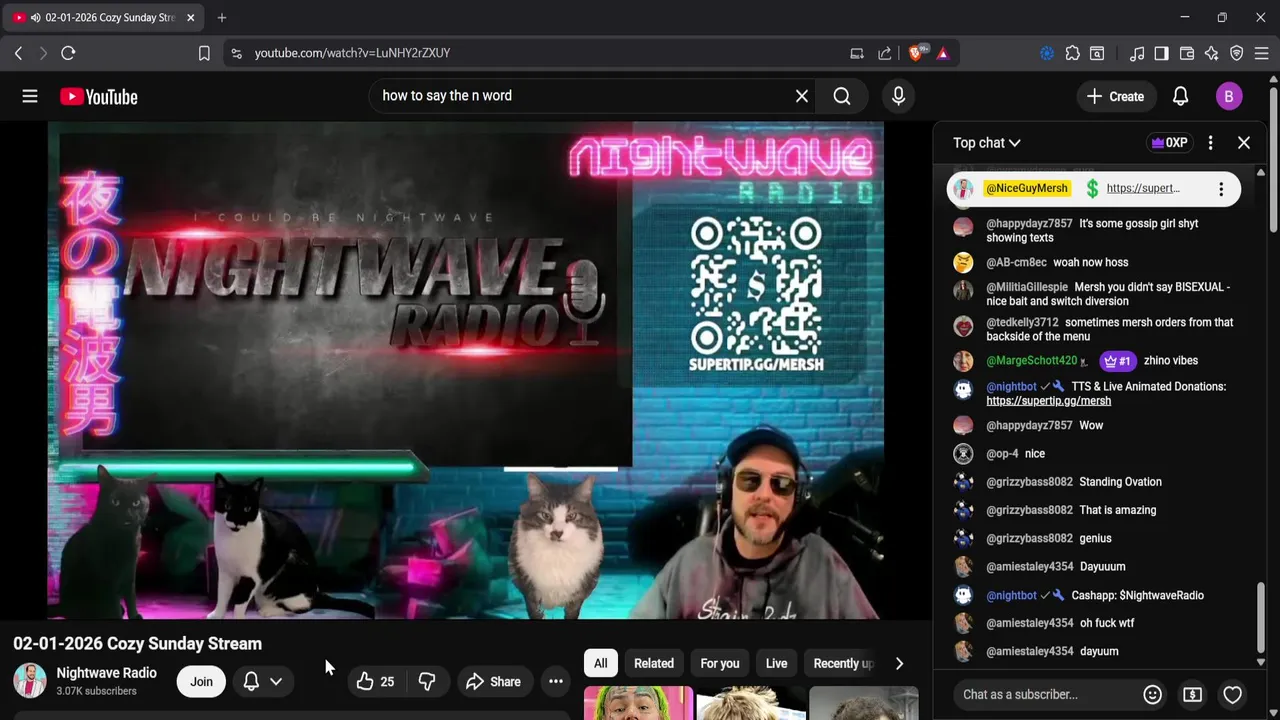Open live chat three-dot options menu
1280x720 pixels.
click(1210, 143)
